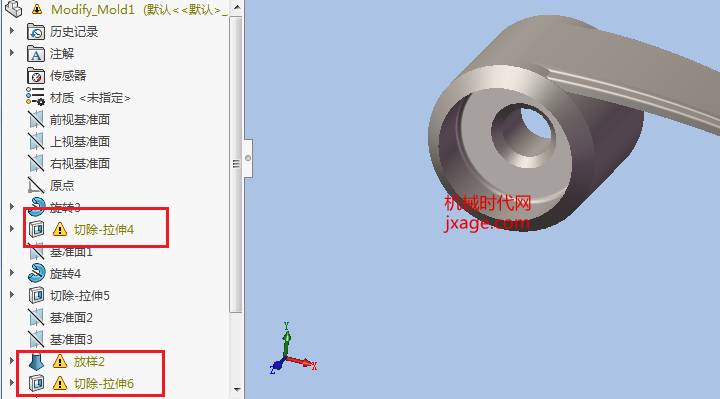Click the feature tree scroll down arrow
The height and width of the screenshot is (399, 720).
pos(237,389)
